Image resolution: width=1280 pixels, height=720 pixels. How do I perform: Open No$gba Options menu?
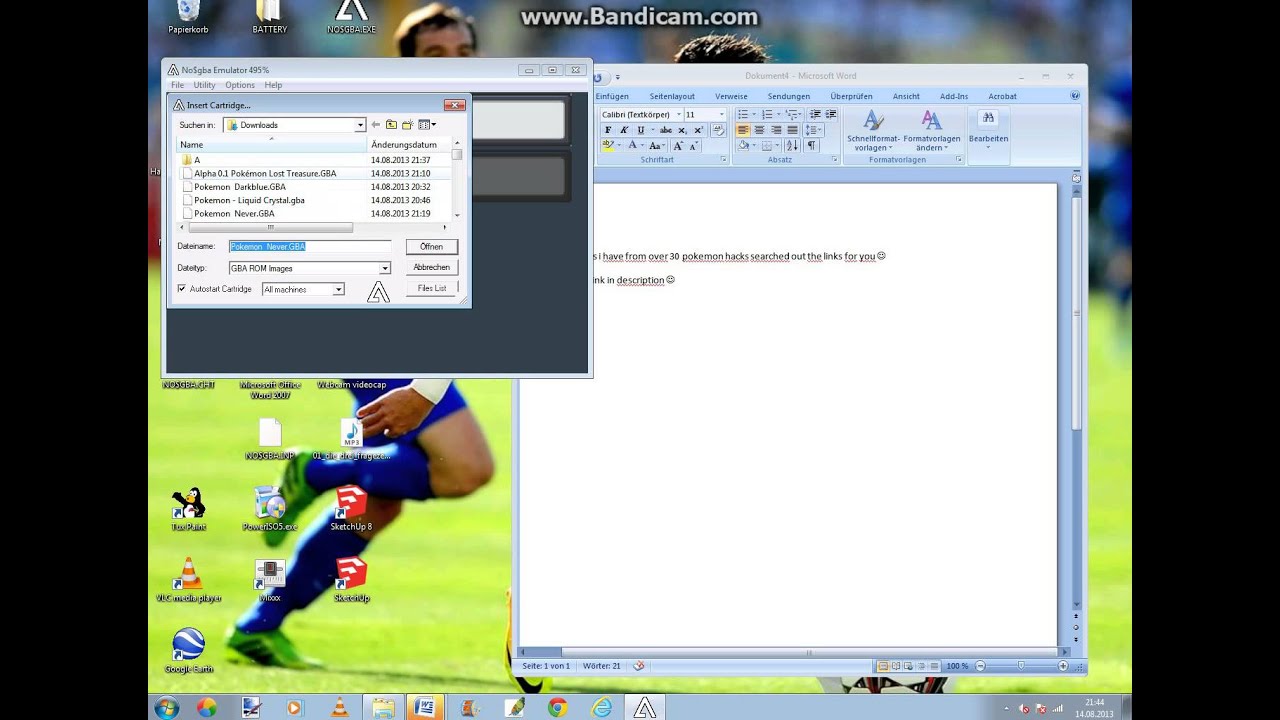(240, 85)
